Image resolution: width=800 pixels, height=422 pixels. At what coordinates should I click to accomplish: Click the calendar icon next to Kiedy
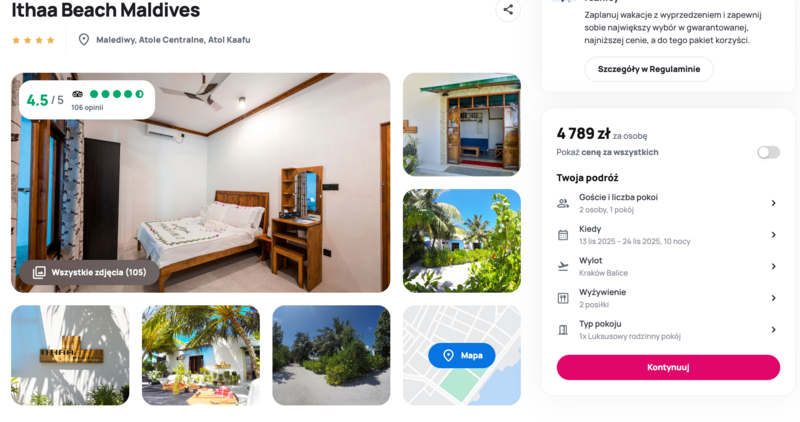point(563,235)
